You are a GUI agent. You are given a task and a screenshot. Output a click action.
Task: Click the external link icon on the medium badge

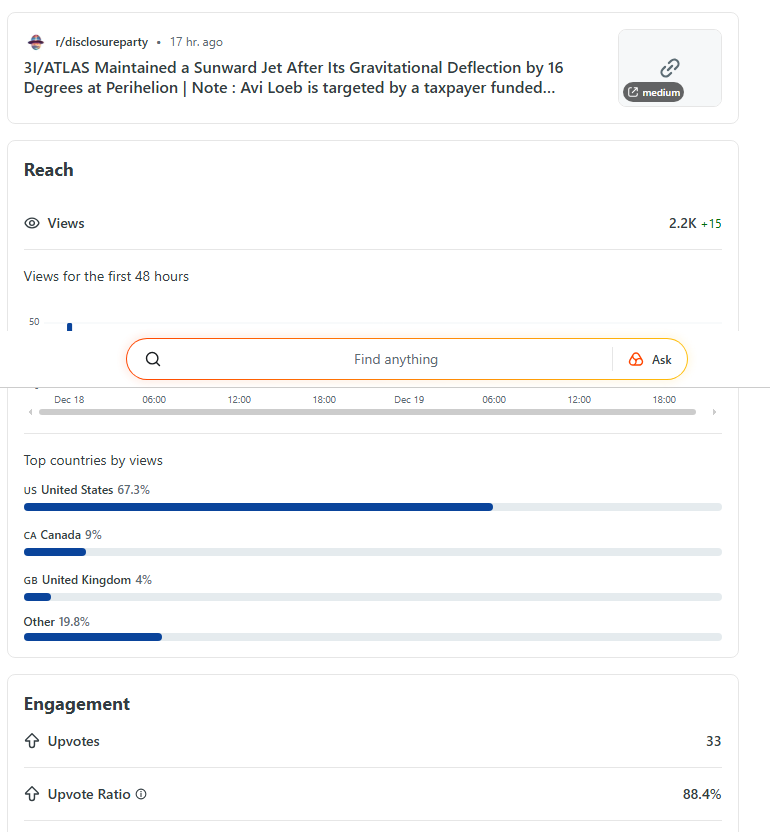633,92
